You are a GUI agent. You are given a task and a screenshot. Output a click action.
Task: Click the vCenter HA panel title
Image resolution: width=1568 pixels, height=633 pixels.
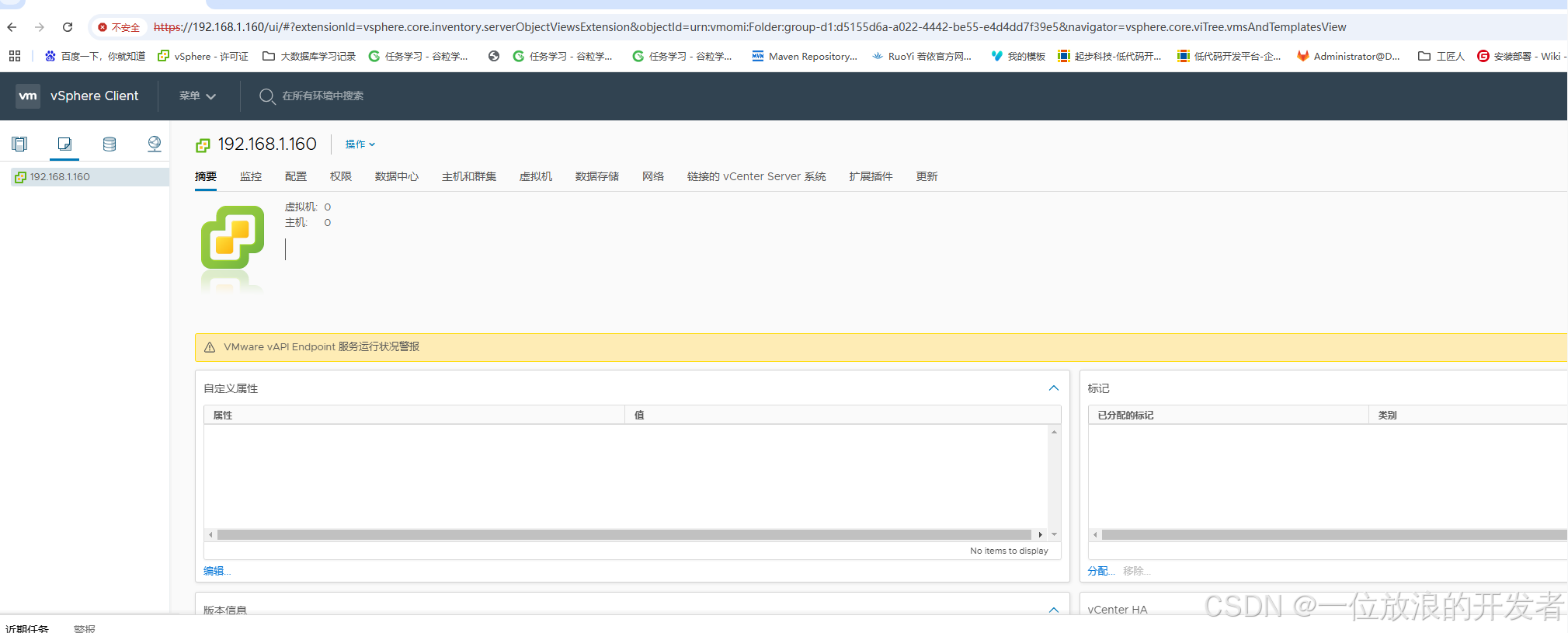point(1118,610)
